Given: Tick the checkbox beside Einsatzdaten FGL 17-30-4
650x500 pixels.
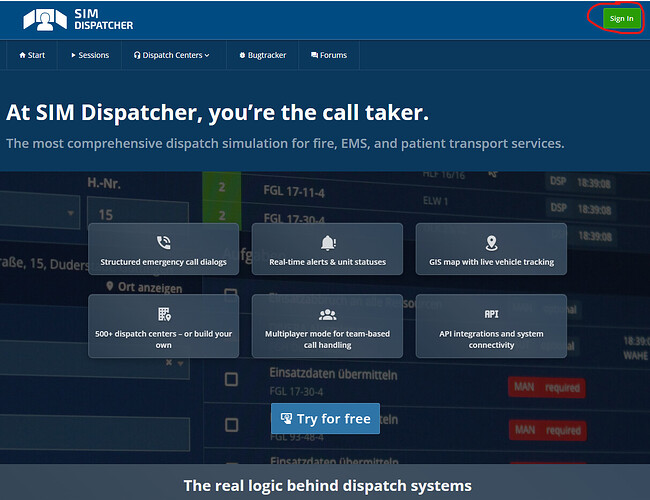Looking at the screenshot, I should [x=231, y=380].
